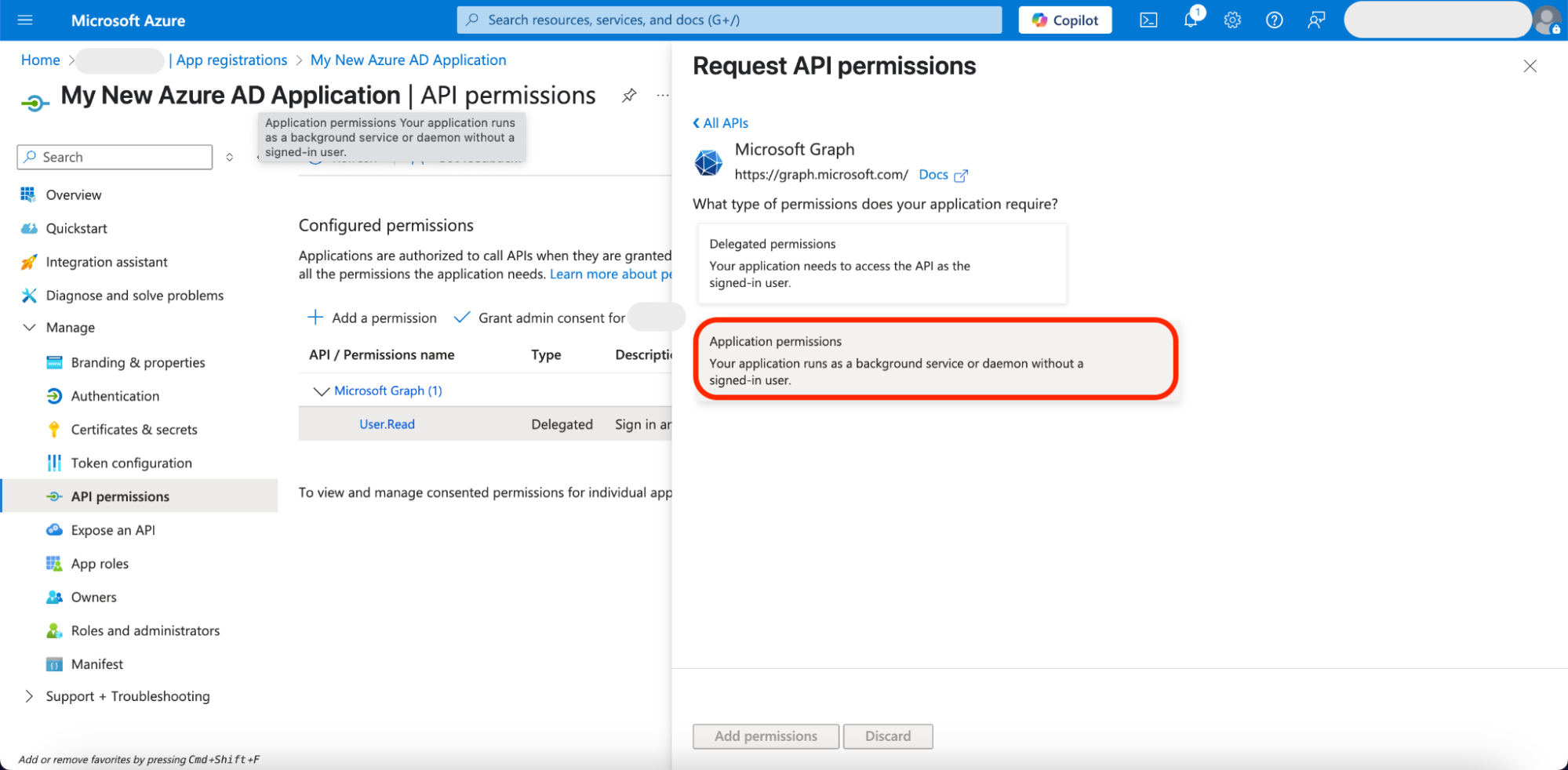Image resolution: width=1568 pixels, height=770 pixels.
Task: Choose Application permissions card
Action: [x=937, y=360]
